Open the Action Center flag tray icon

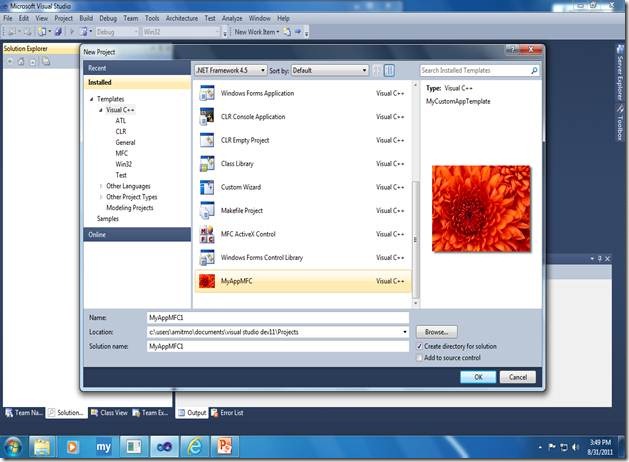pyautogui.click(x=552, y=447)
